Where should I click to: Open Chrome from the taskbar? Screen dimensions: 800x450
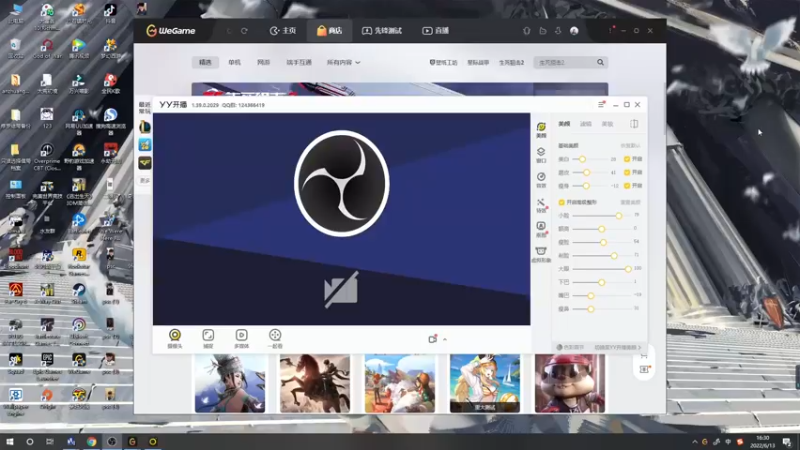[91, 441]
